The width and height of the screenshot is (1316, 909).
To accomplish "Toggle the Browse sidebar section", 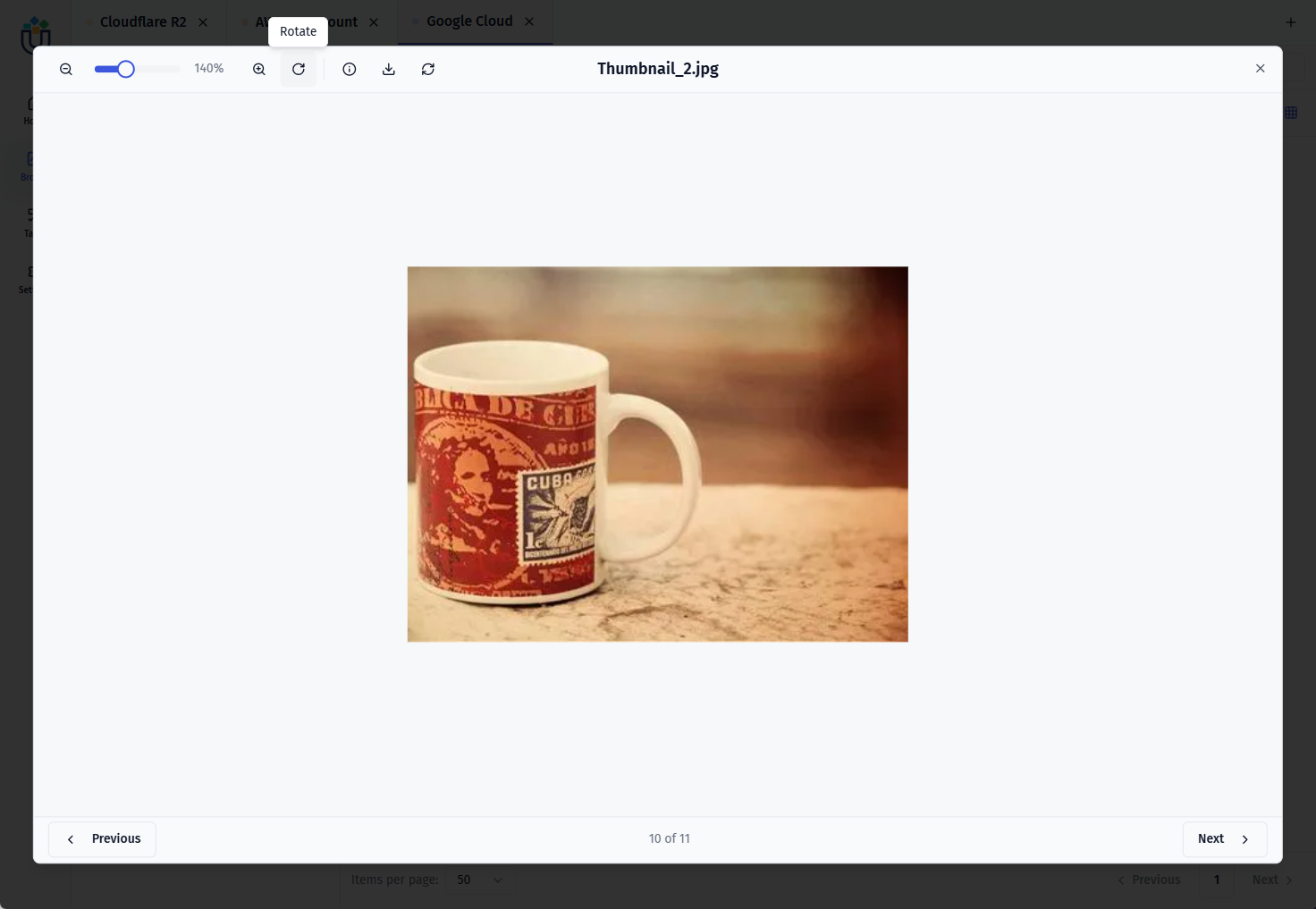I will tap(30, 165).
